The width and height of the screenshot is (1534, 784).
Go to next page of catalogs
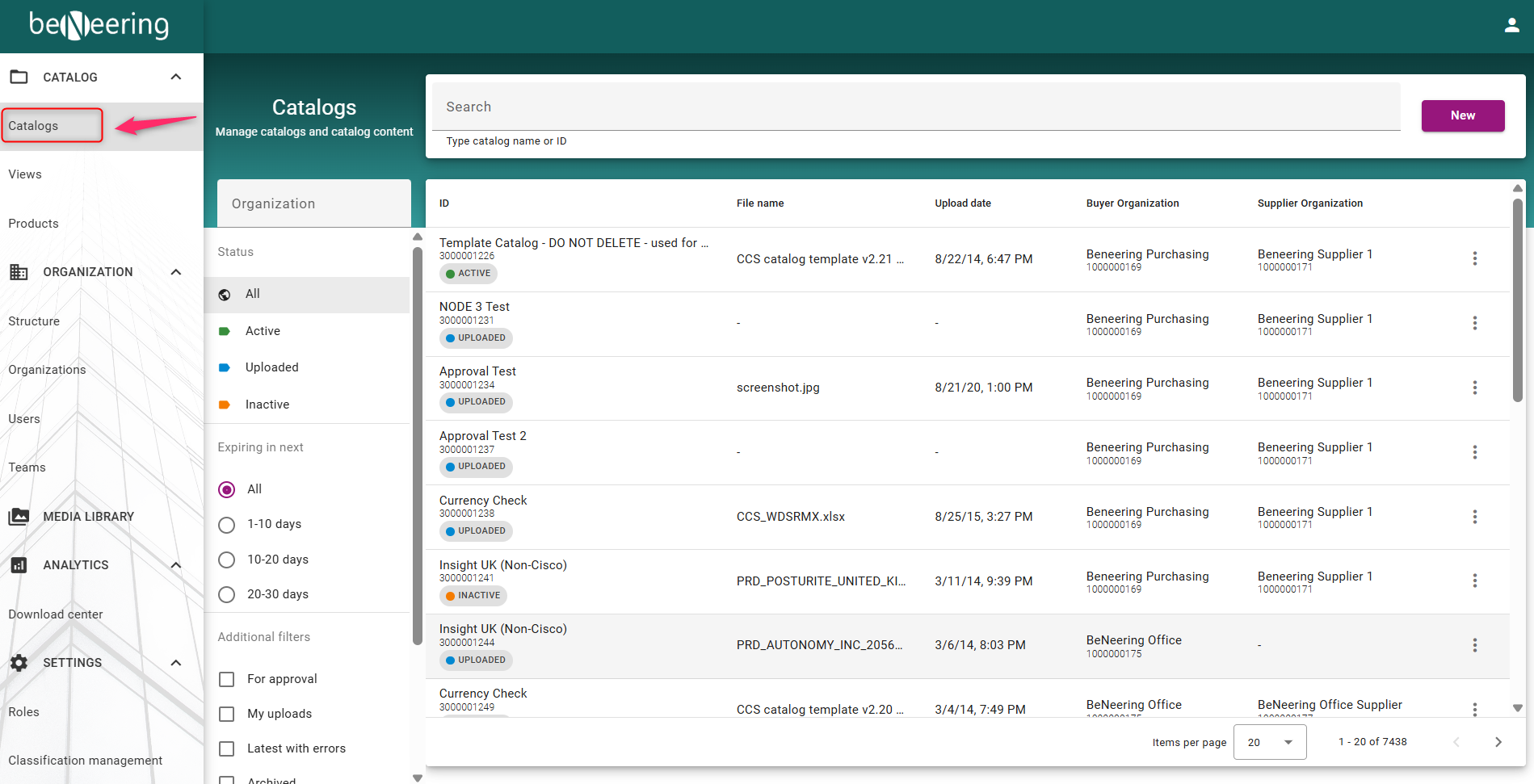click(1498, 742)
